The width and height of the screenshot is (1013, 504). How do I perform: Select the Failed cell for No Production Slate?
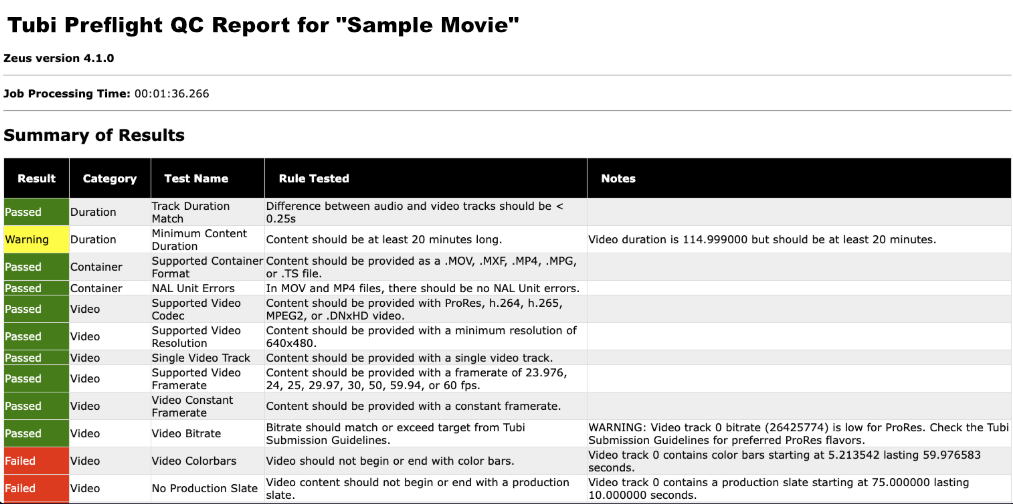(36, 488)
